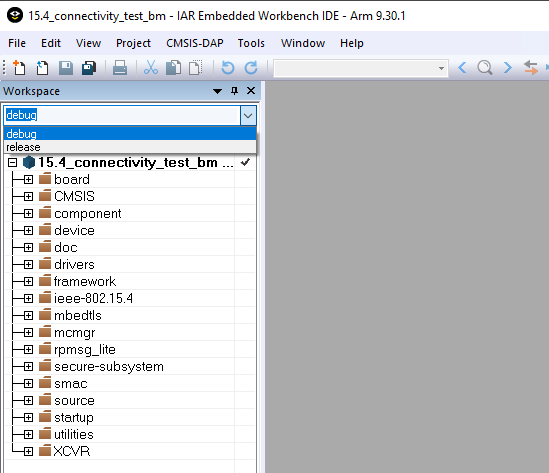Click the project checkmark status
Screen dimensions: 549x473
click(245, 162)
